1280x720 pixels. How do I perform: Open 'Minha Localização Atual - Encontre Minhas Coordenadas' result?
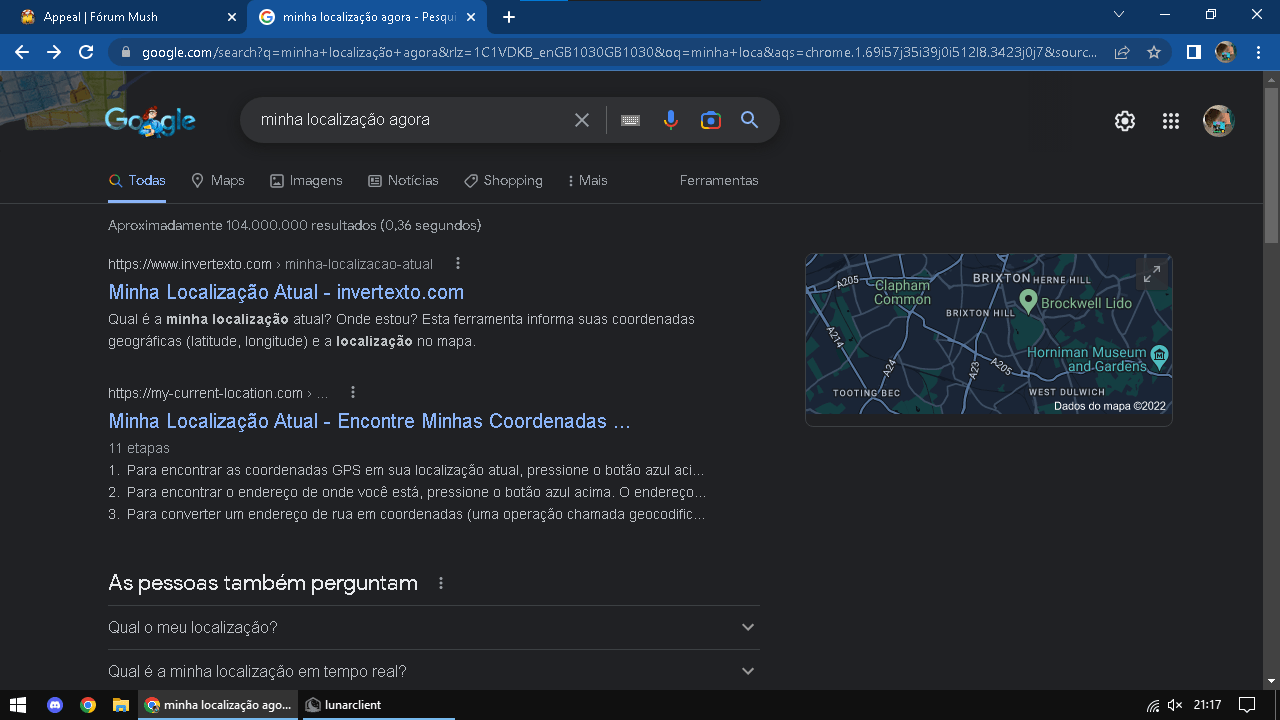[x=369, y=421]
